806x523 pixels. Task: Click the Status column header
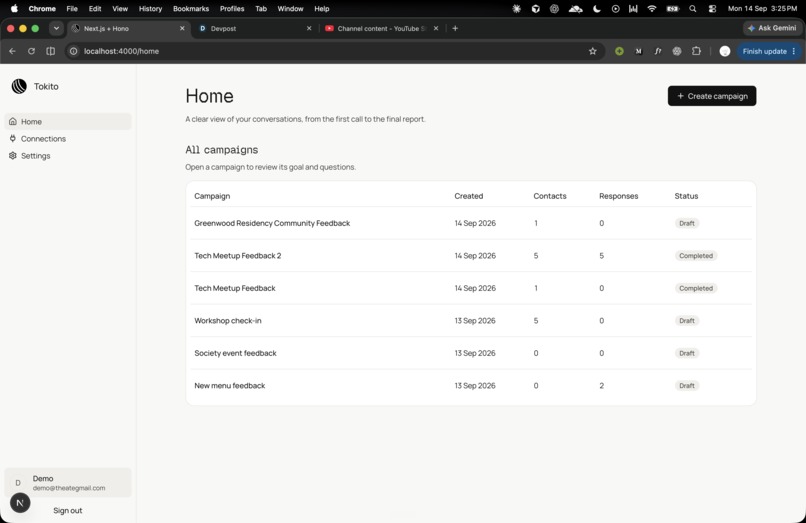click(686, 196)
